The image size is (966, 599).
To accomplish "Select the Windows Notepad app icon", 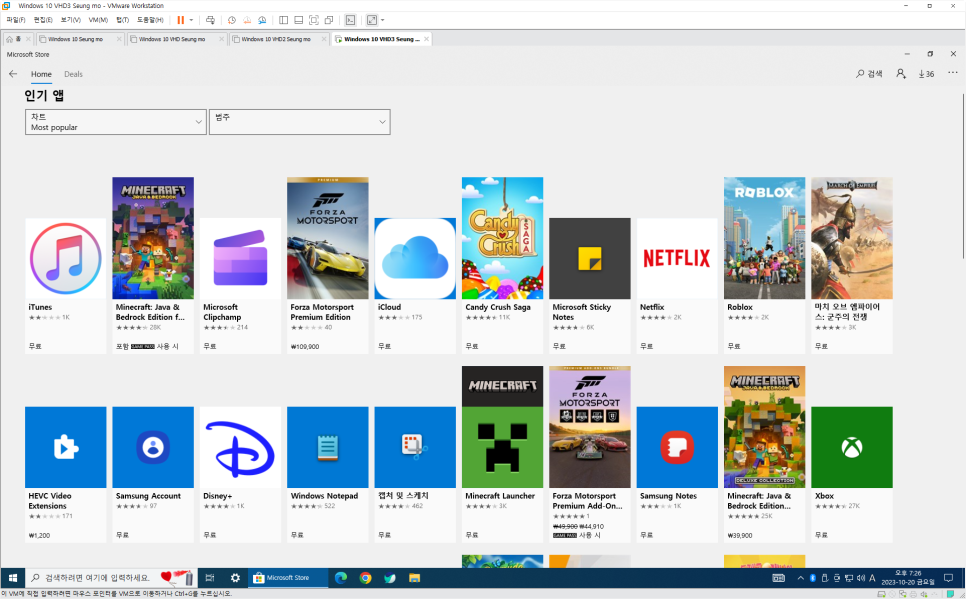I will [328, 447].
